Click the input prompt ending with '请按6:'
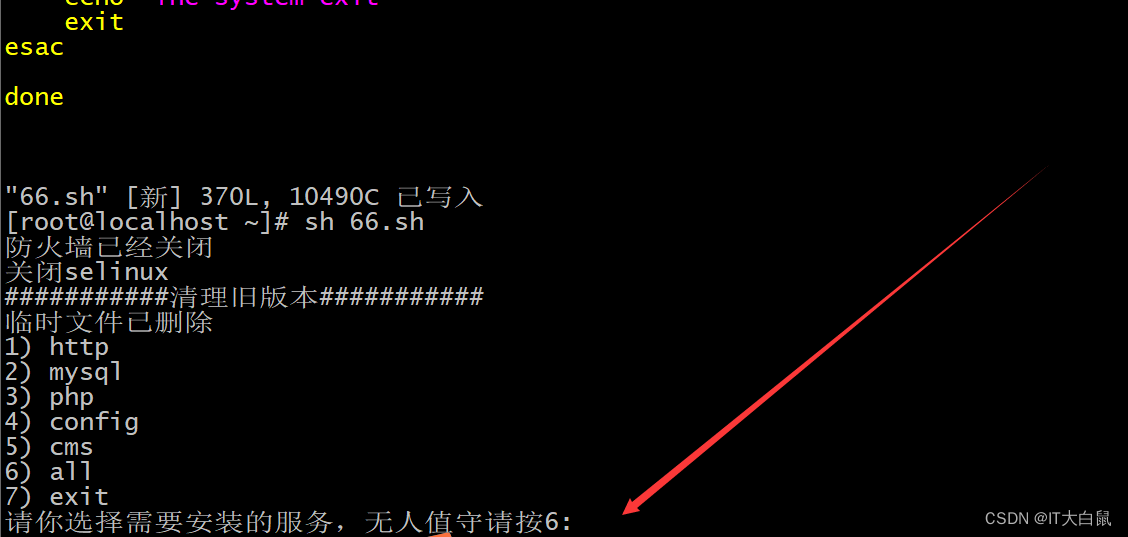 click(288, 522)
